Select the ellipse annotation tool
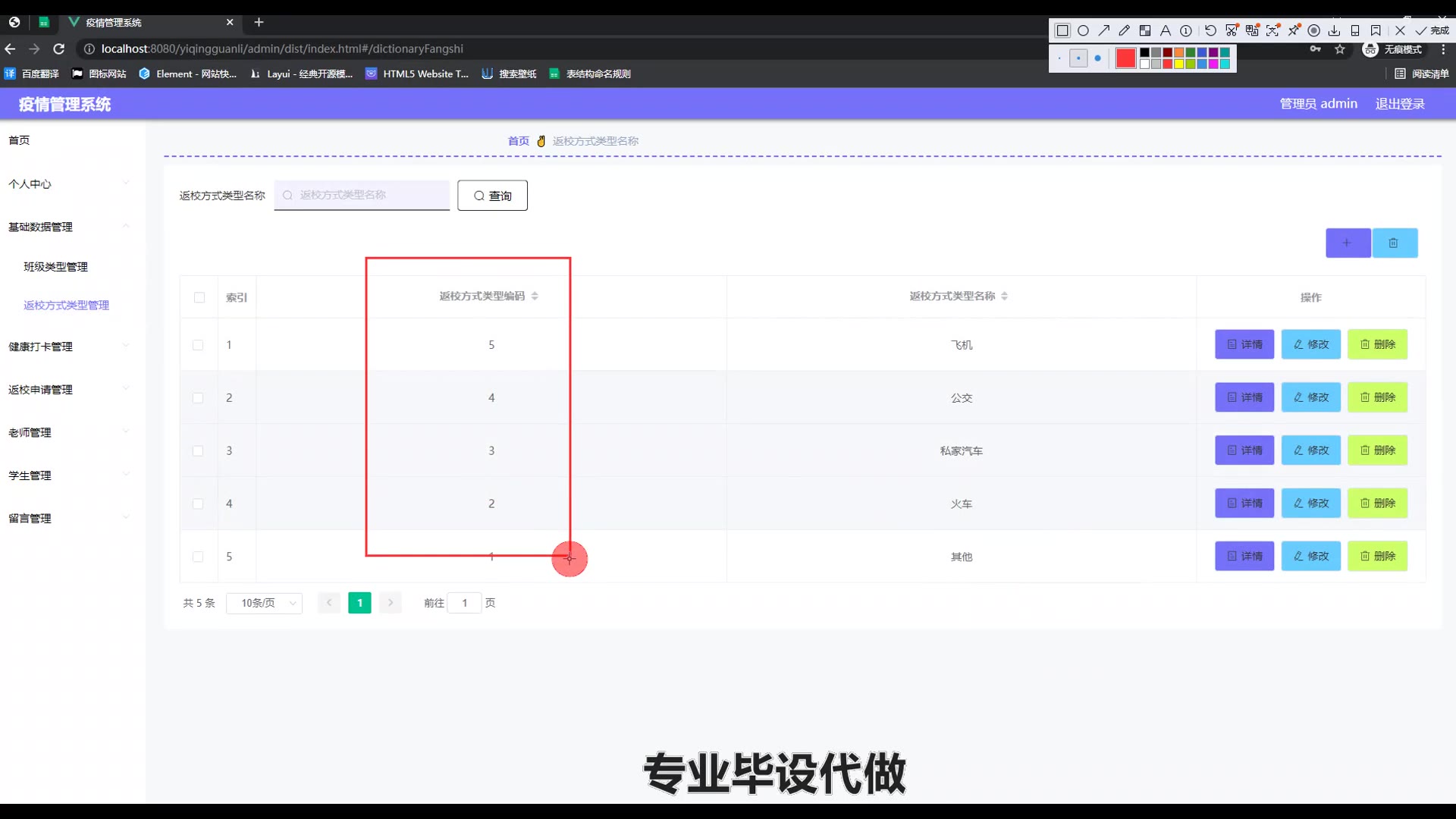The width and height of the screenshot is (1456, 819). (1083, 31)
